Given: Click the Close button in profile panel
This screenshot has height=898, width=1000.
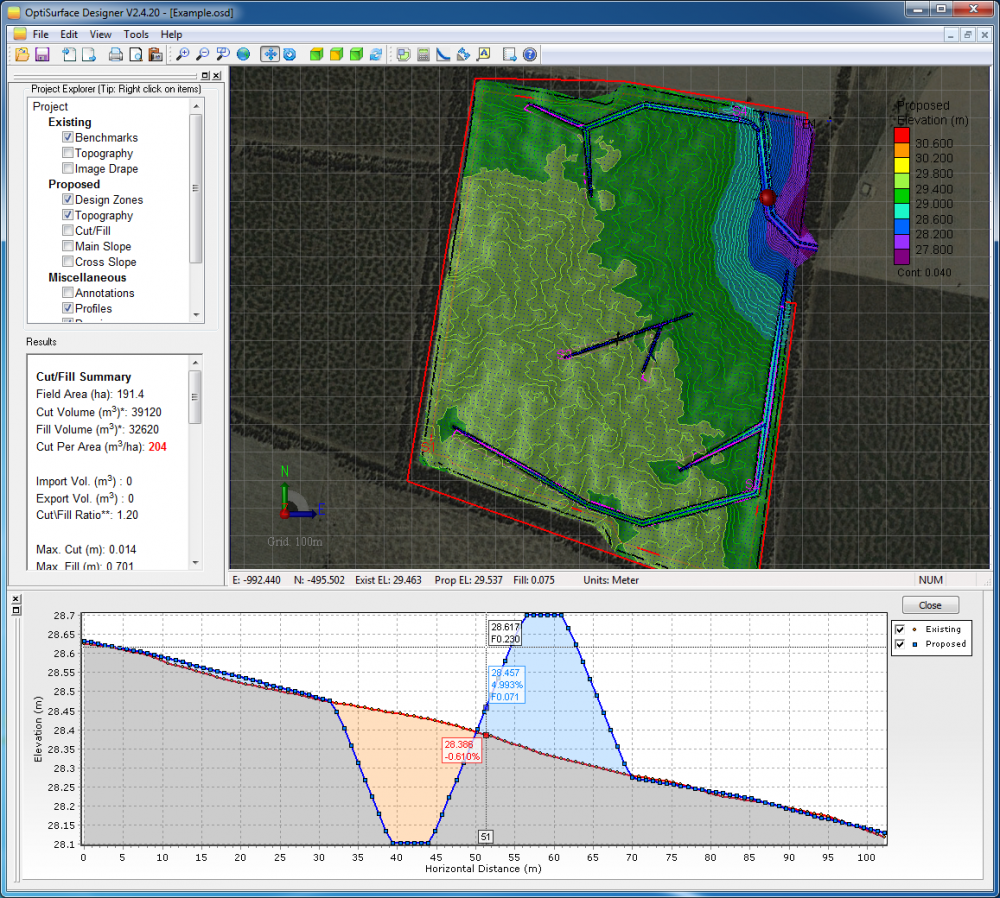Looking at the screenshot, I should (930, 605).
